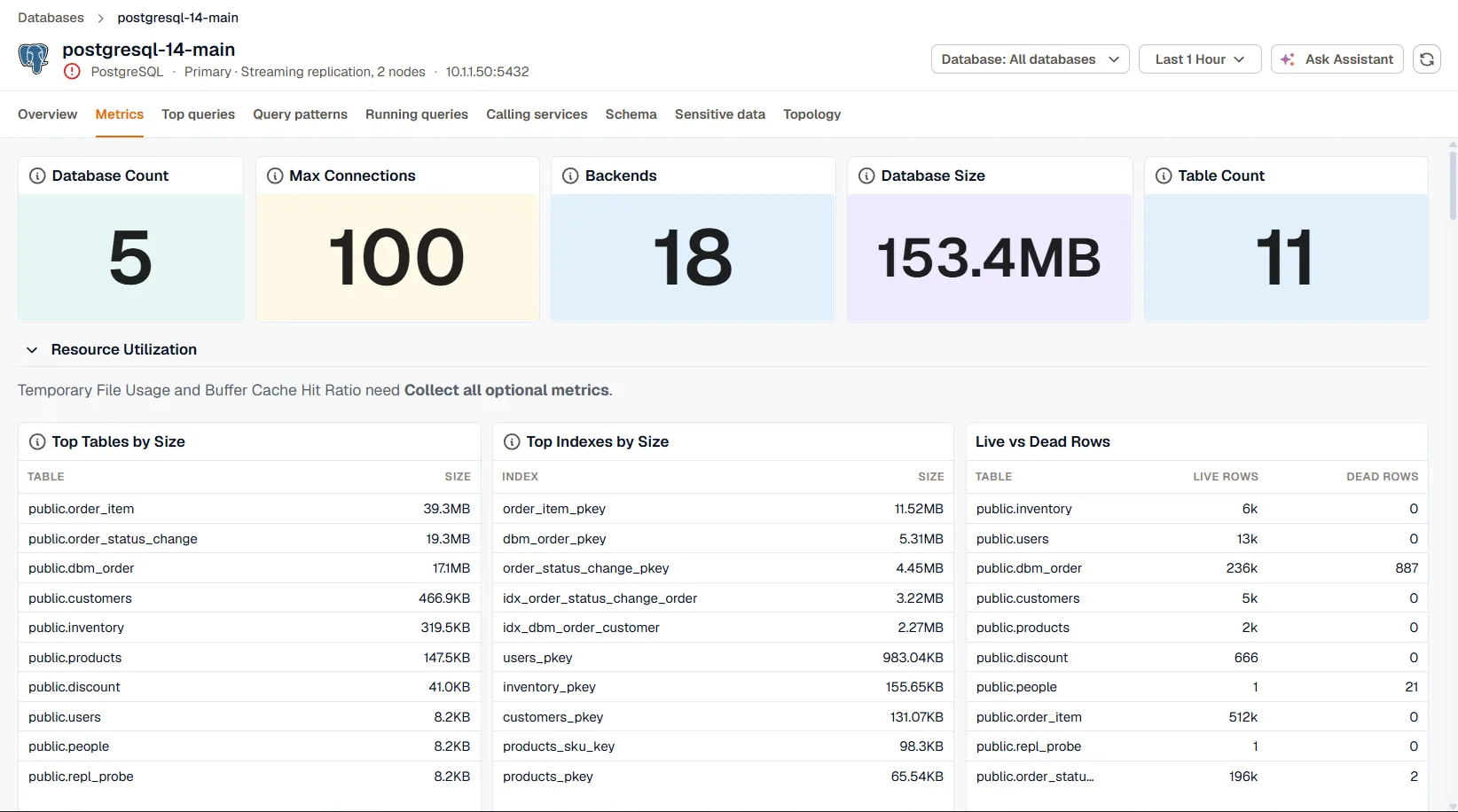Click public.people in Live vs Dead Rows

[x=1016, y=687]
